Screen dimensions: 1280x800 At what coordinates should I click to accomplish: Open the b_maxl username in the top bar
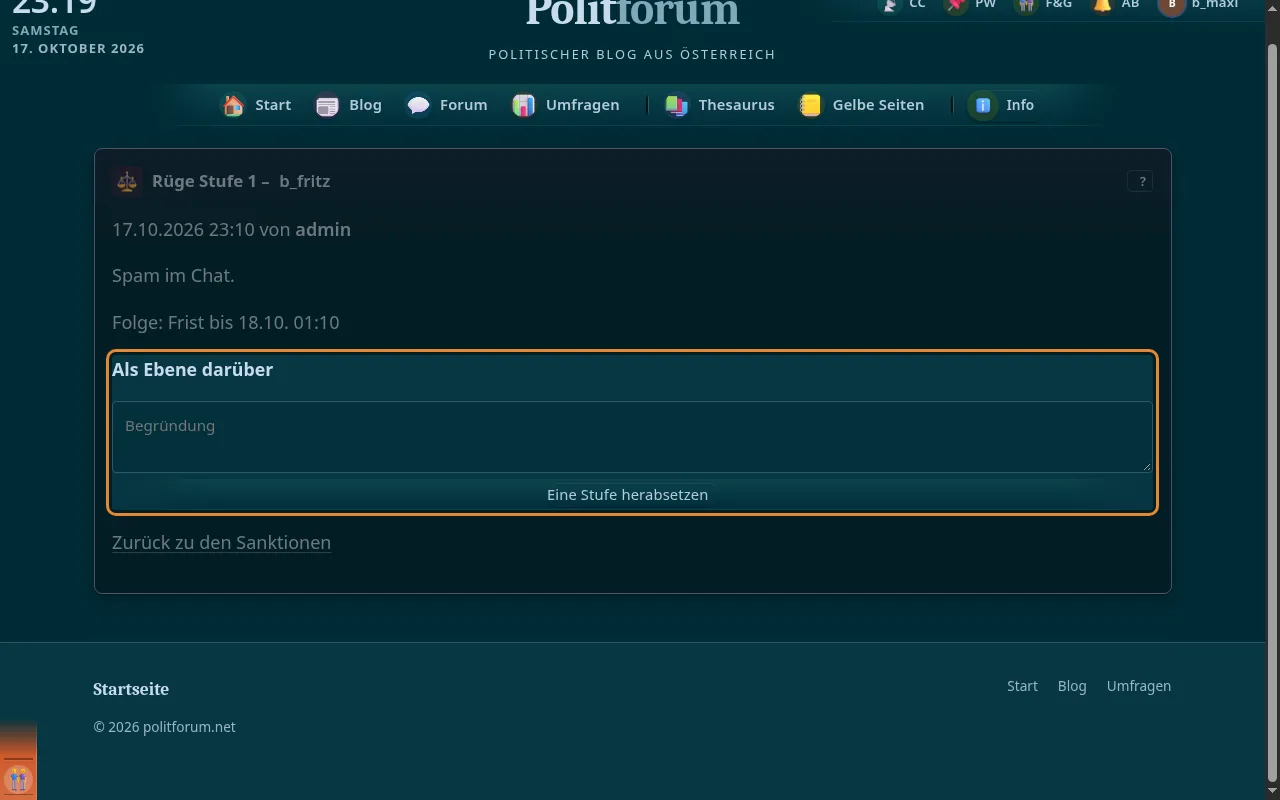tap(1215, 5)
